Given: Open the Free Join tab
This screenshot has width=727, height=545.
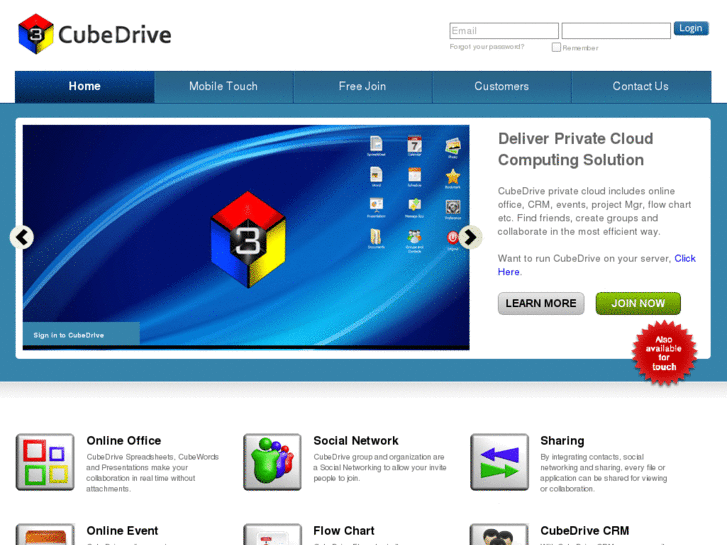Looking at the screenshot, I should pos(363,86).
